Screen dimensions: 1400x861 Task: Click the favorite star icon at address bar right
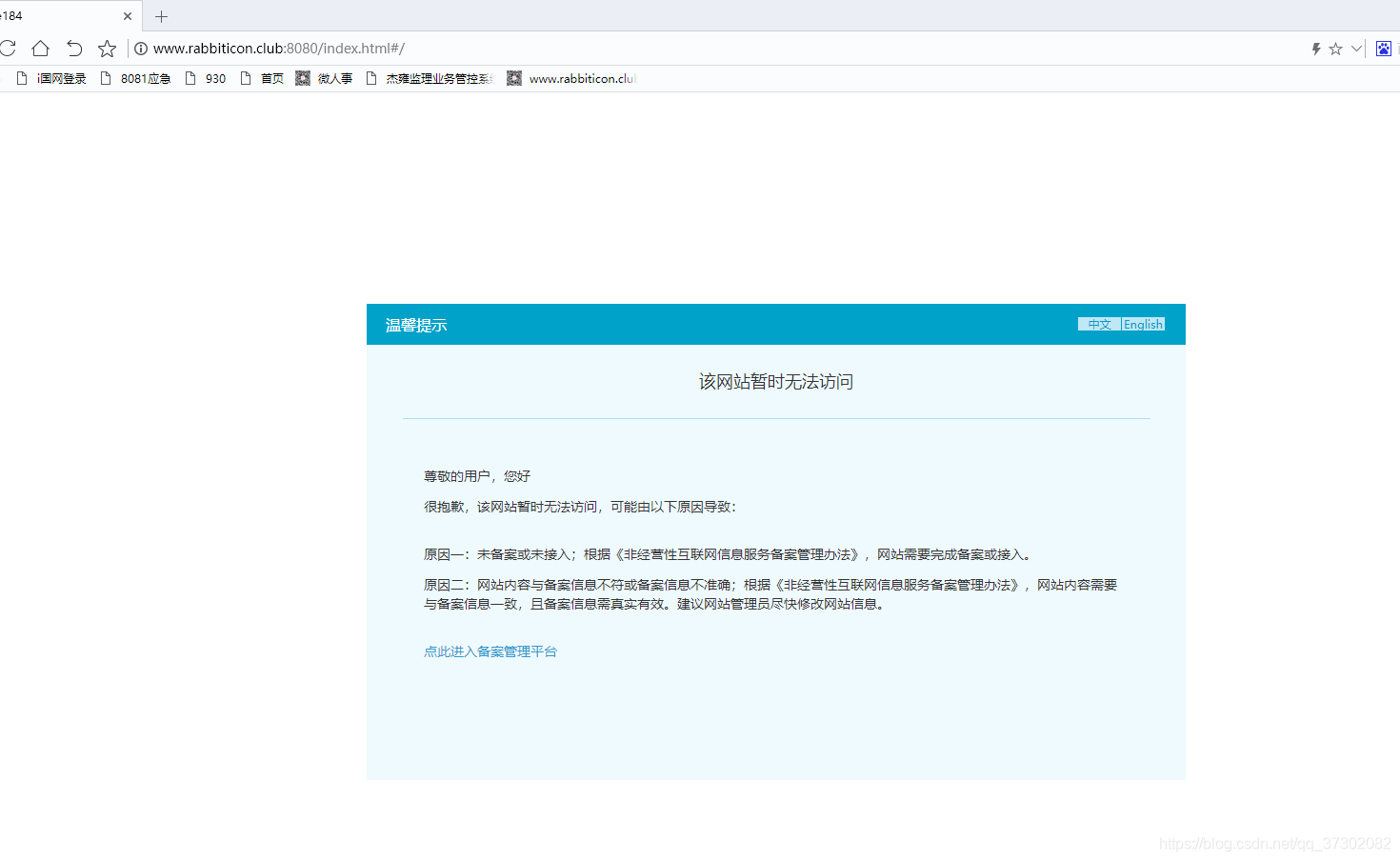click(1335, 49)
